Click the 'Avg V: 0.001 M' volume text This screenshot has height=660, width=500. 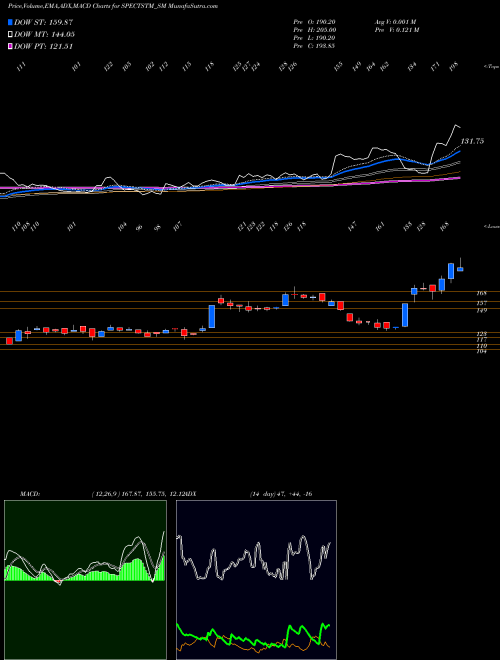coord(395,22)
